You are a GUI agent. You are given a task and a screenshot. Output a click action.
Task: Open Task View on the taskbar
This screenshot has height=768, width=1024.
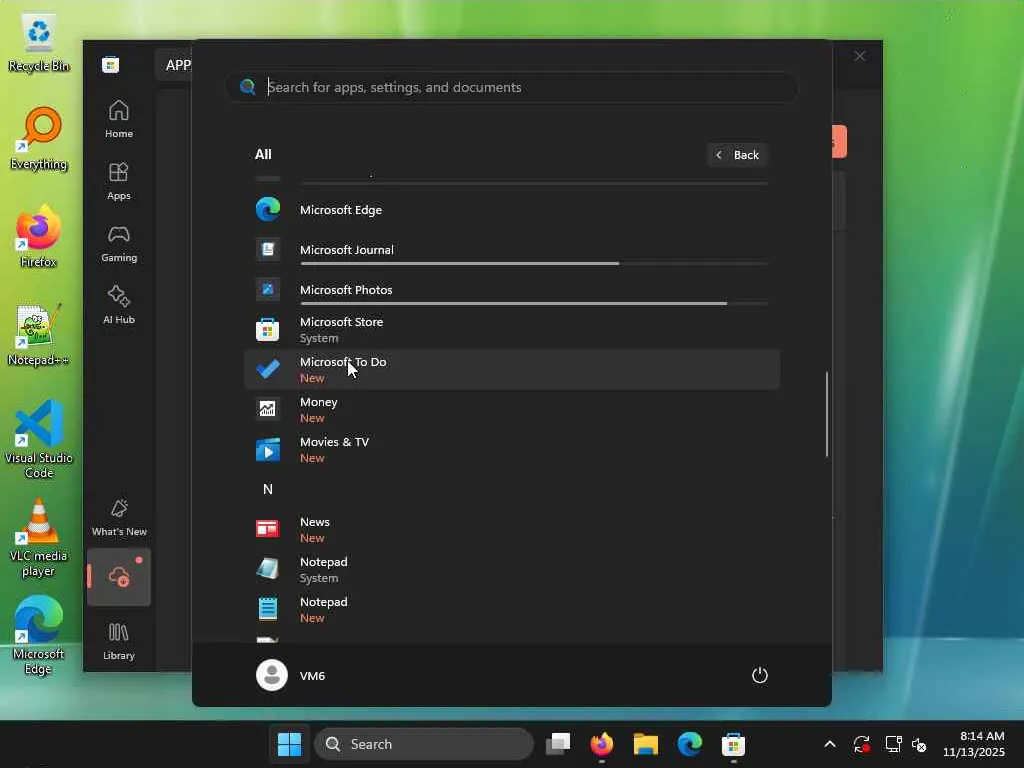click(558, 744)
